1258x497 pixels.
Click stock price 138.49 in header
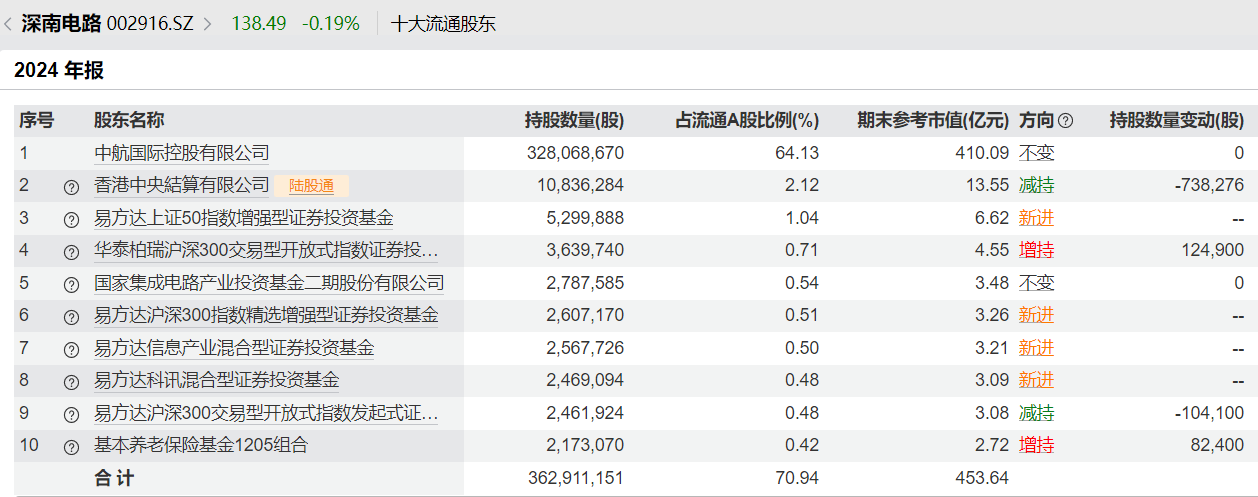(258, 23)
